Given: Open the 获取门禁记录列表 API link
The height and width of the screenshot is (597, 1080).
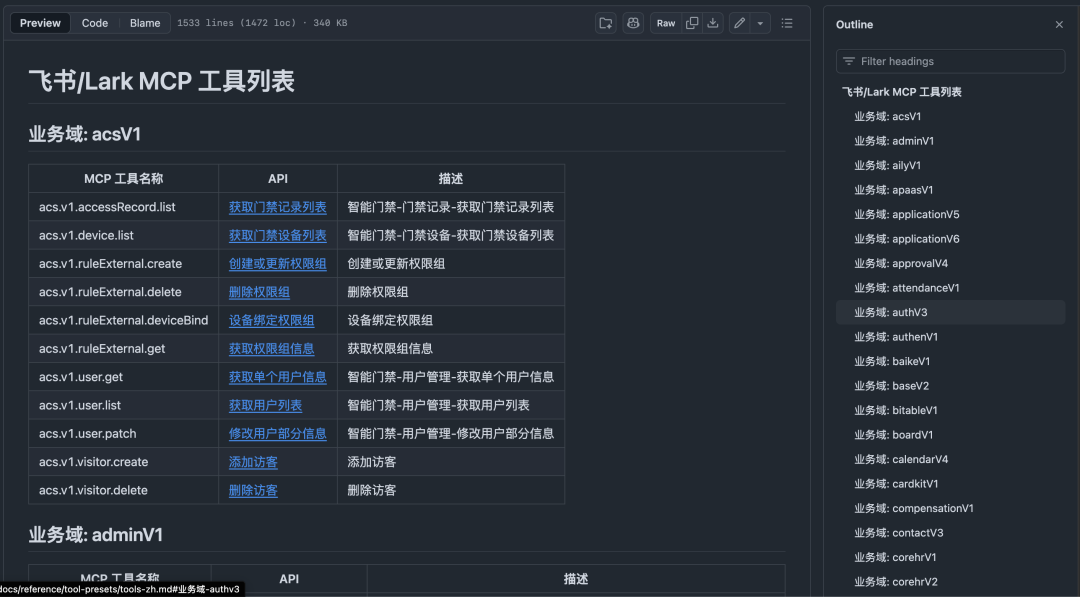Looking at the screenshot, I should pyautogui.click(x=277, y=206).
